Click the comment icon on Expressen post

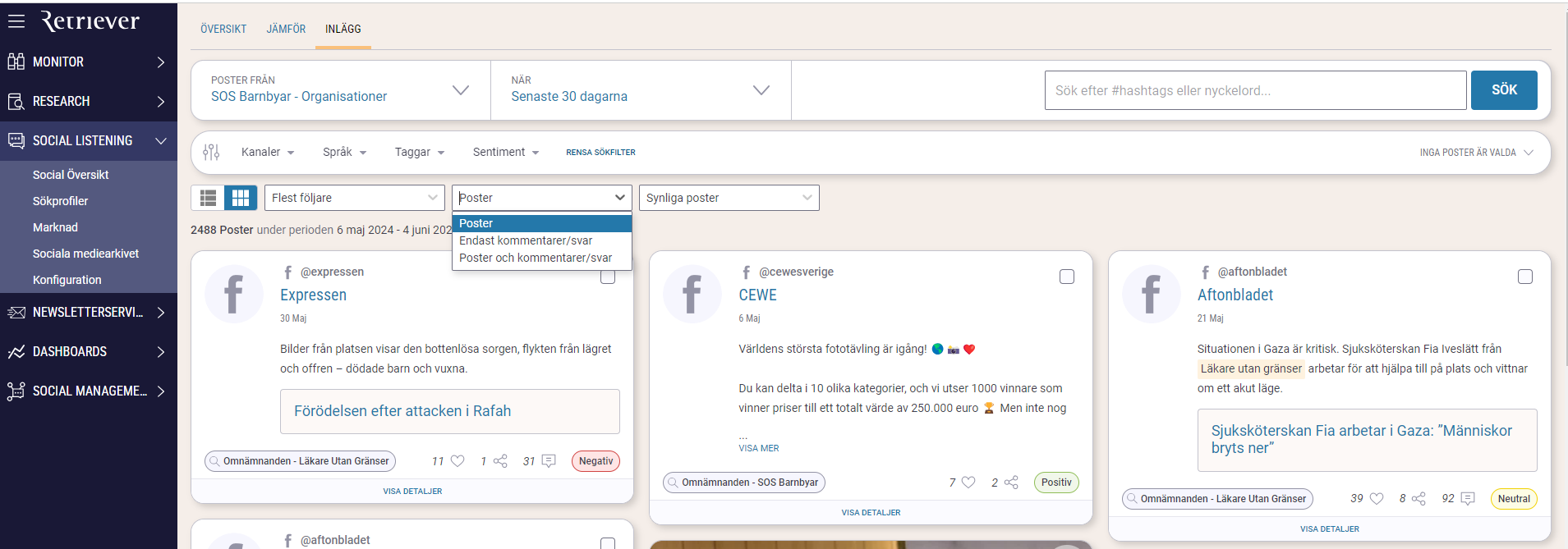tap(549, 461)
